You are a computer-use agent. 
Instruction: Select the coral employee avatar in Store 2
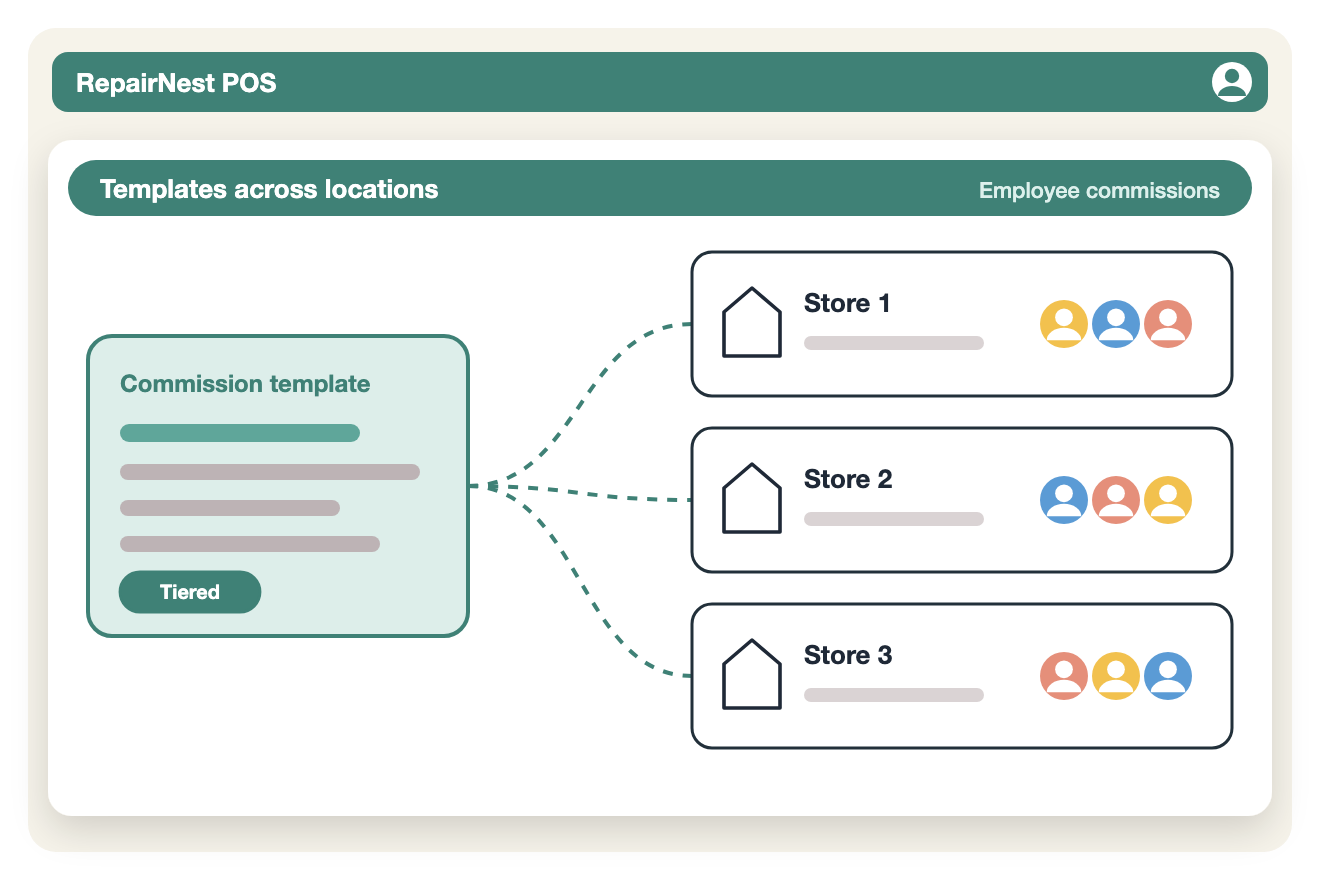click(1116, 500)
